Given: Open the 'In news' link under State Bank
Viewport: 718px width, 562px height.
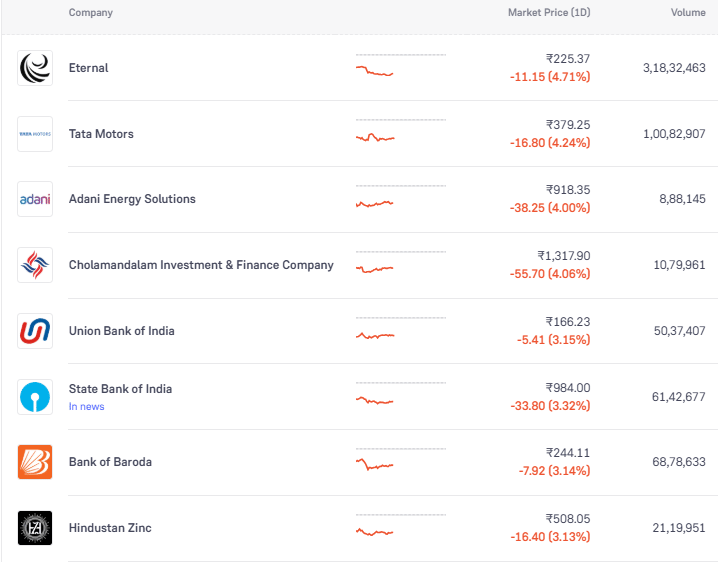Looking at the screenshot, I should tap(86, 407).
